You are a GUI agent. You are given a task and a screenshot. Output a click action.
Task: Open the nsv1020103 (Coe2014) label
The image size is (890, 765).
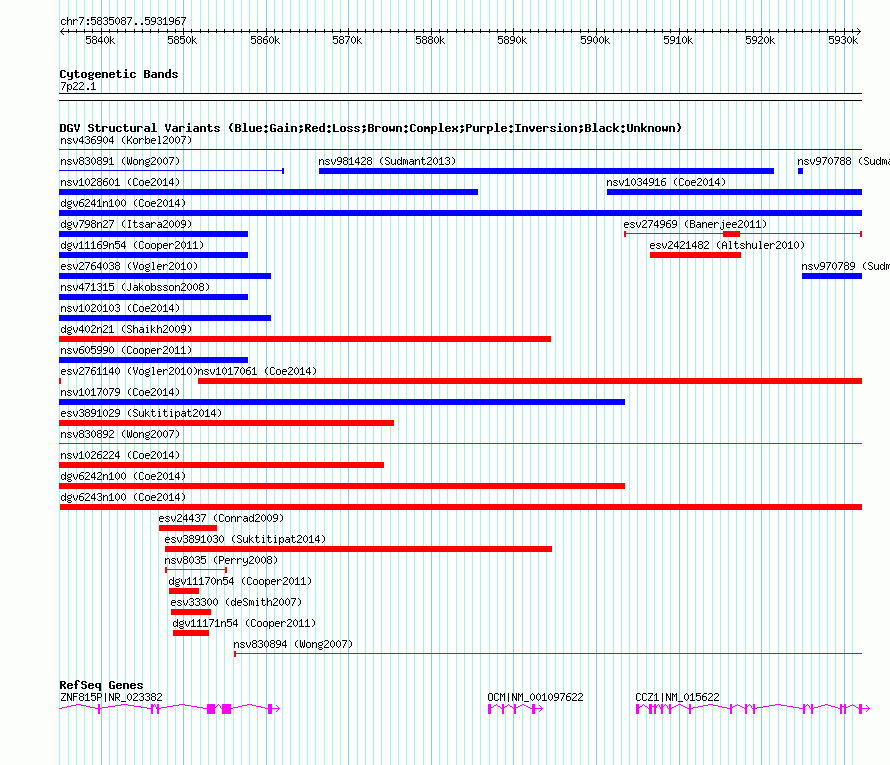[x=120, y=308]
